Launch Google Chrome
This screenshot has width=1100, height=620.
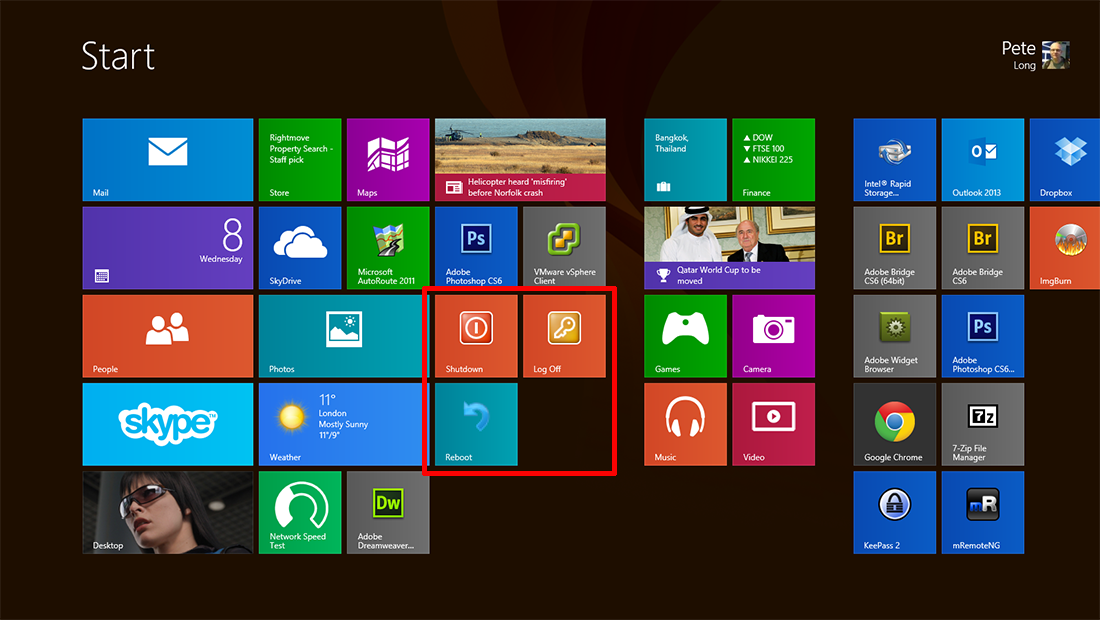click(894, 424)
